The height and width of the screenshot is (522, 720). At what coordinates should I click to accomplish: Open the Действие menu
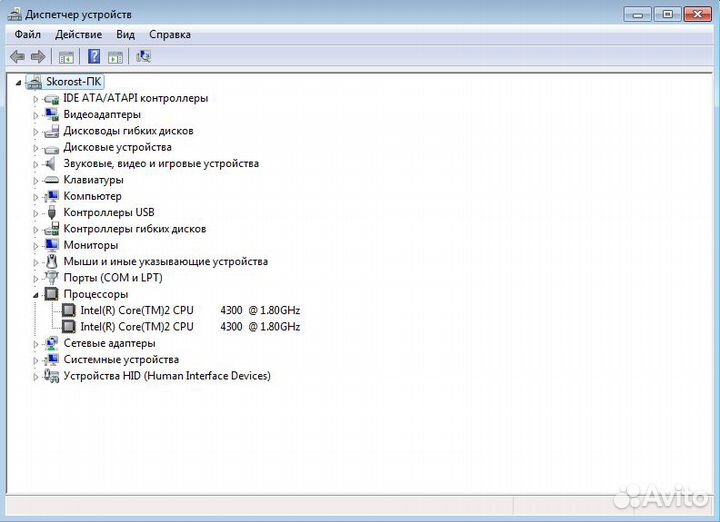[78, 34]
